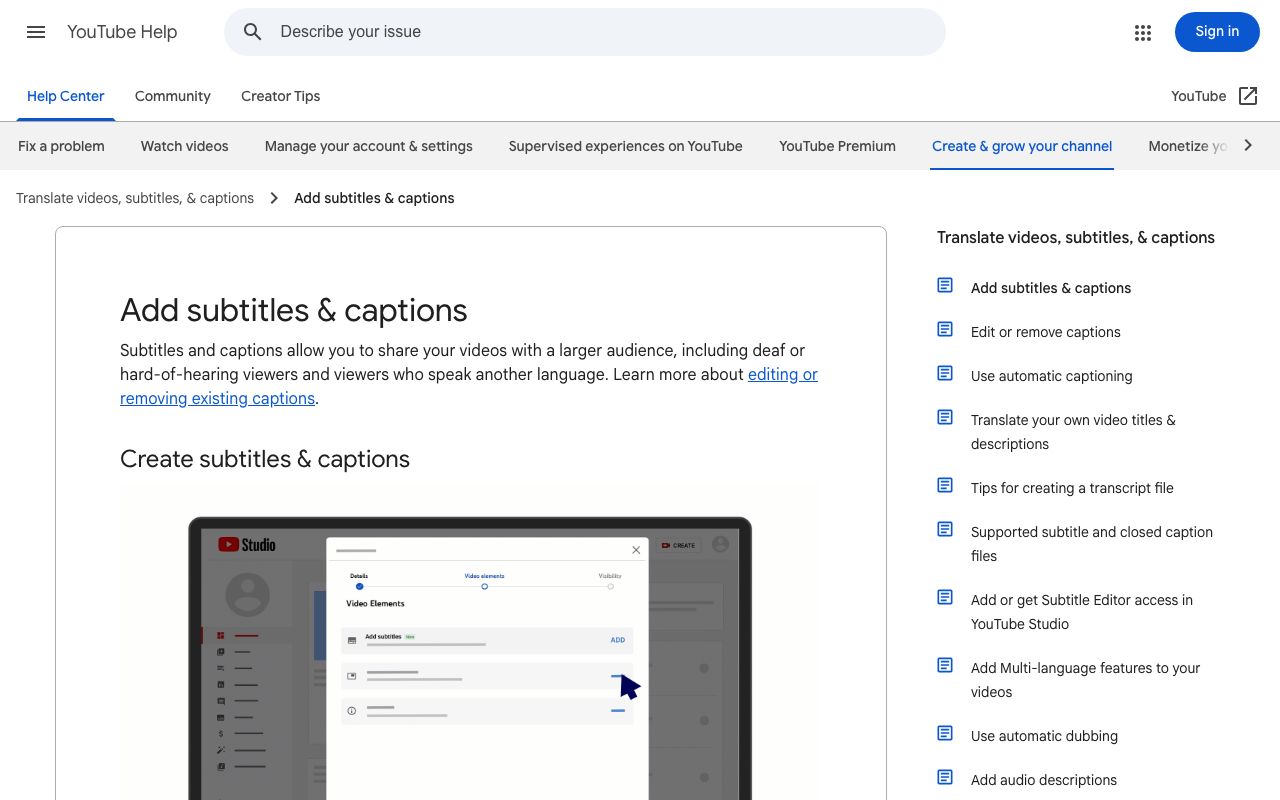Open the main hamburger menu

point(36,32)
